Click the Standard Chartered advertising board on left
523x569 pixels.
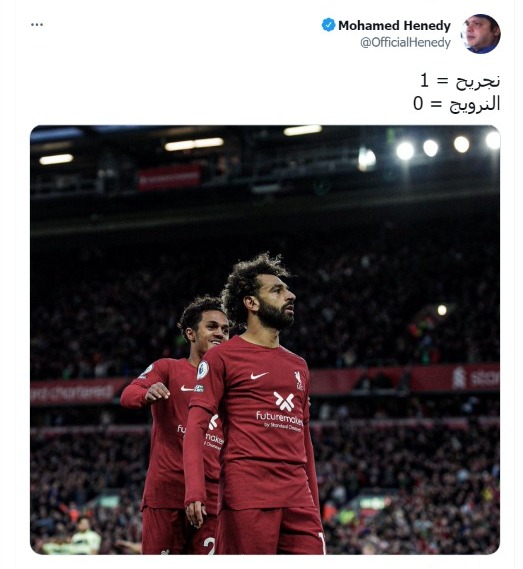click(x=74, y=393)
